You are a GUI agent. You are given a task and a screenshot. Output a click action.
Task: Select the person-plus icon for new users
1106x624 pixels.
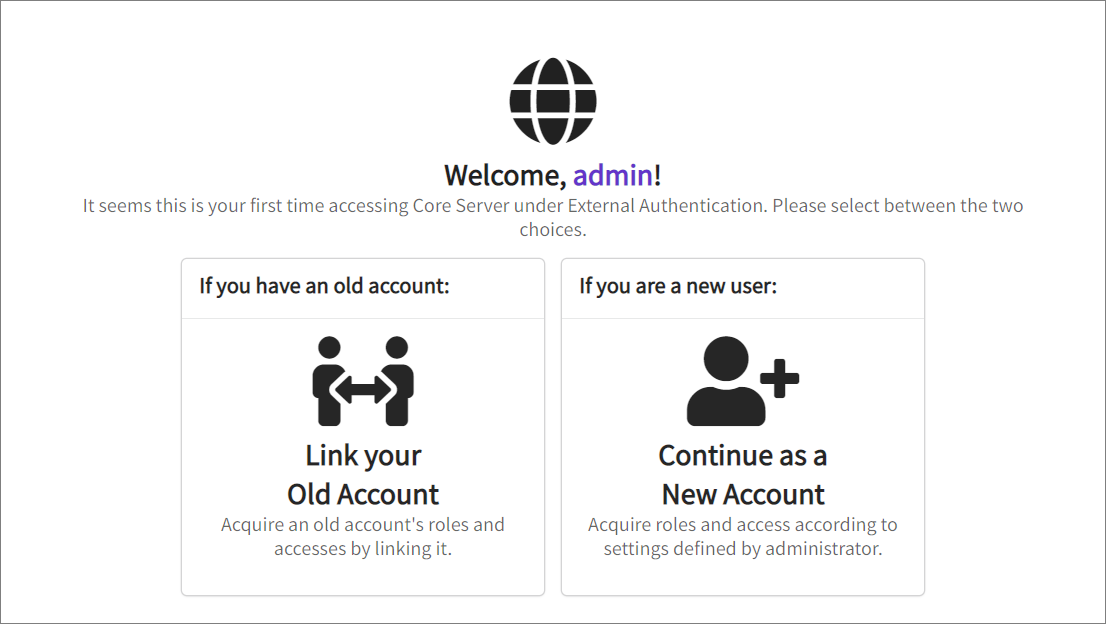click(740, 380)
